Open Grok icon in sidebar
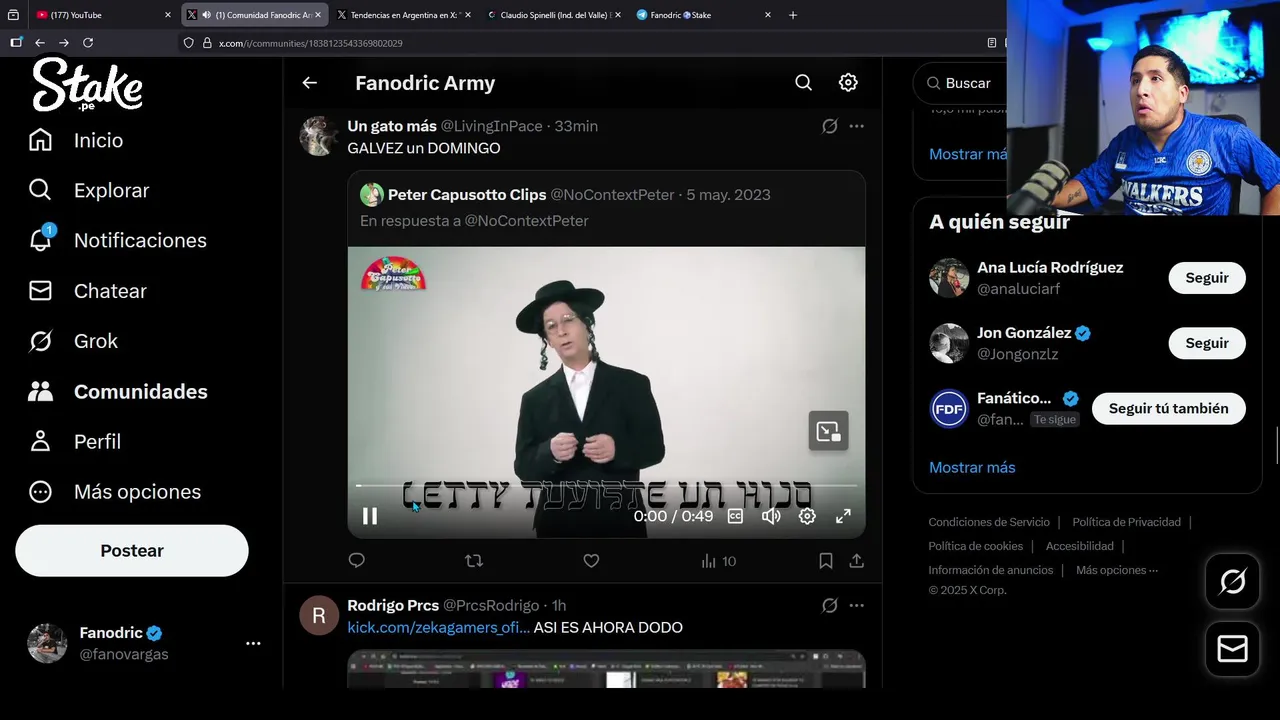Image resolution: width=1280 pixels, height=720 pixels. pos(40,341)
